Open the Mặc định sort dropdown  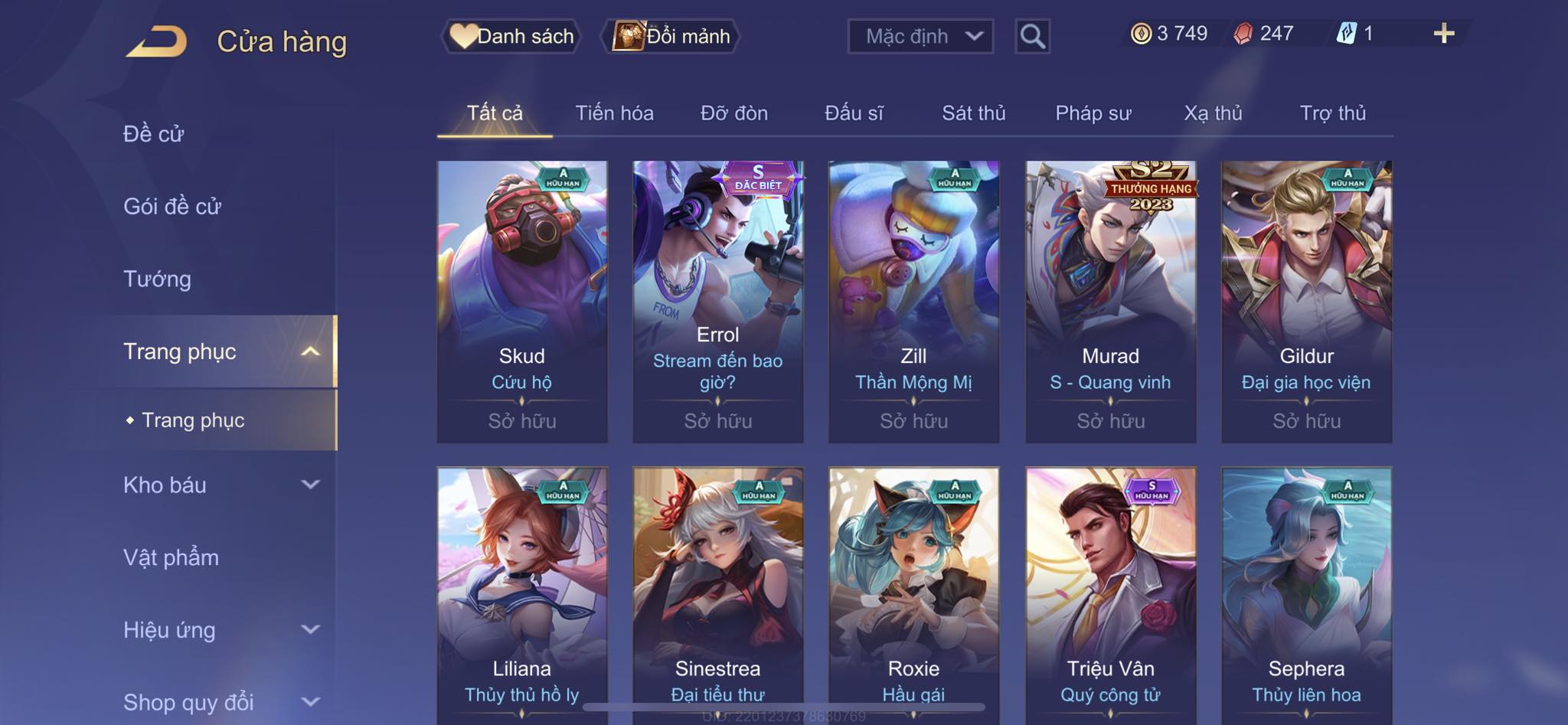[920, 36]
